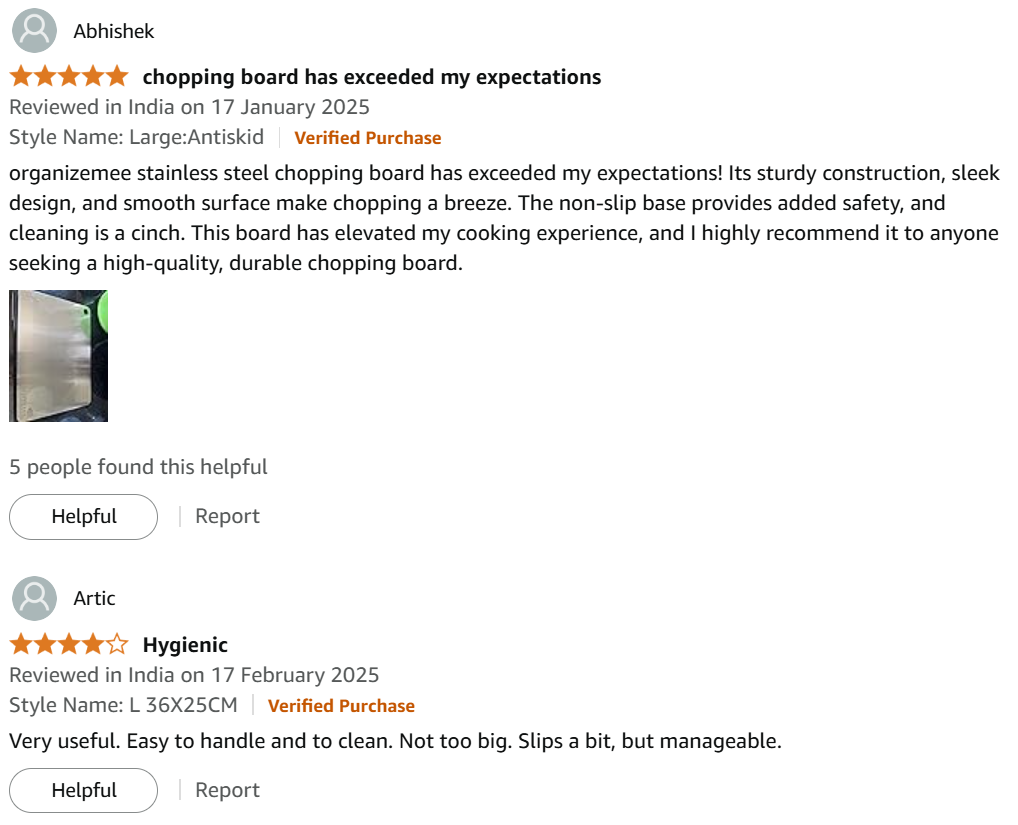Open the reviewer name Artic
Image resolution: width=1018 pixels, height=825 pixels.
[95, 598]
